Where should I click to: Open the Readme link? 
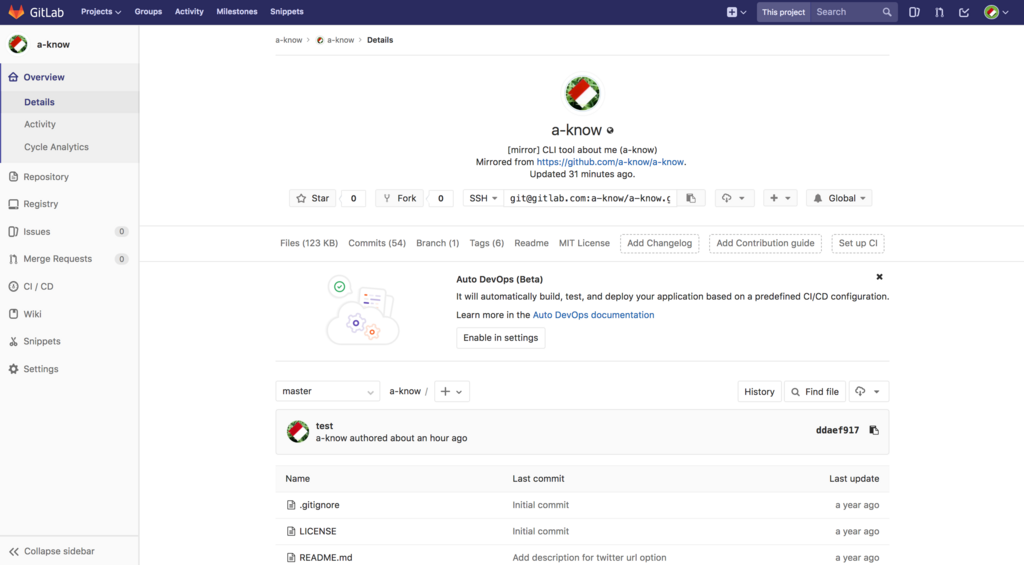click(531, 243)
